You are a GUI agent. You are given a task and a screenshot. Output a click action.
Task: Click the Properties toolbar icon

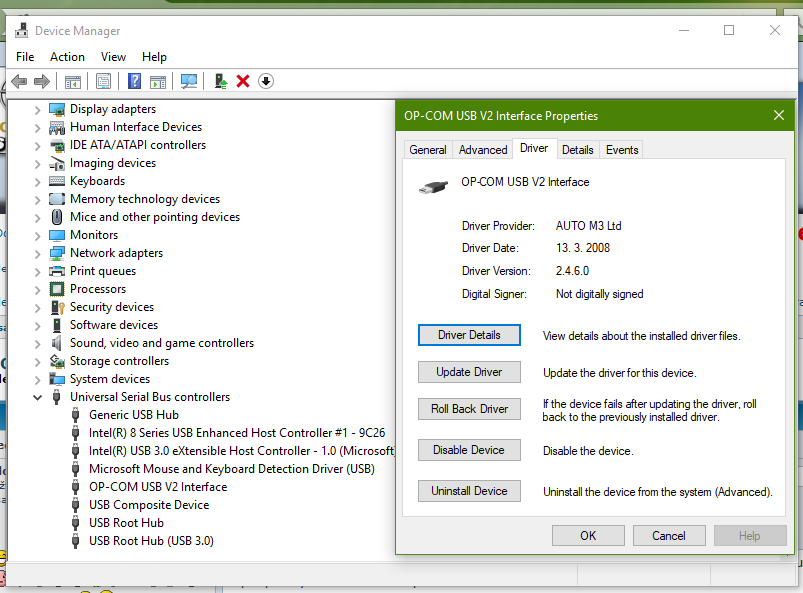103,81
